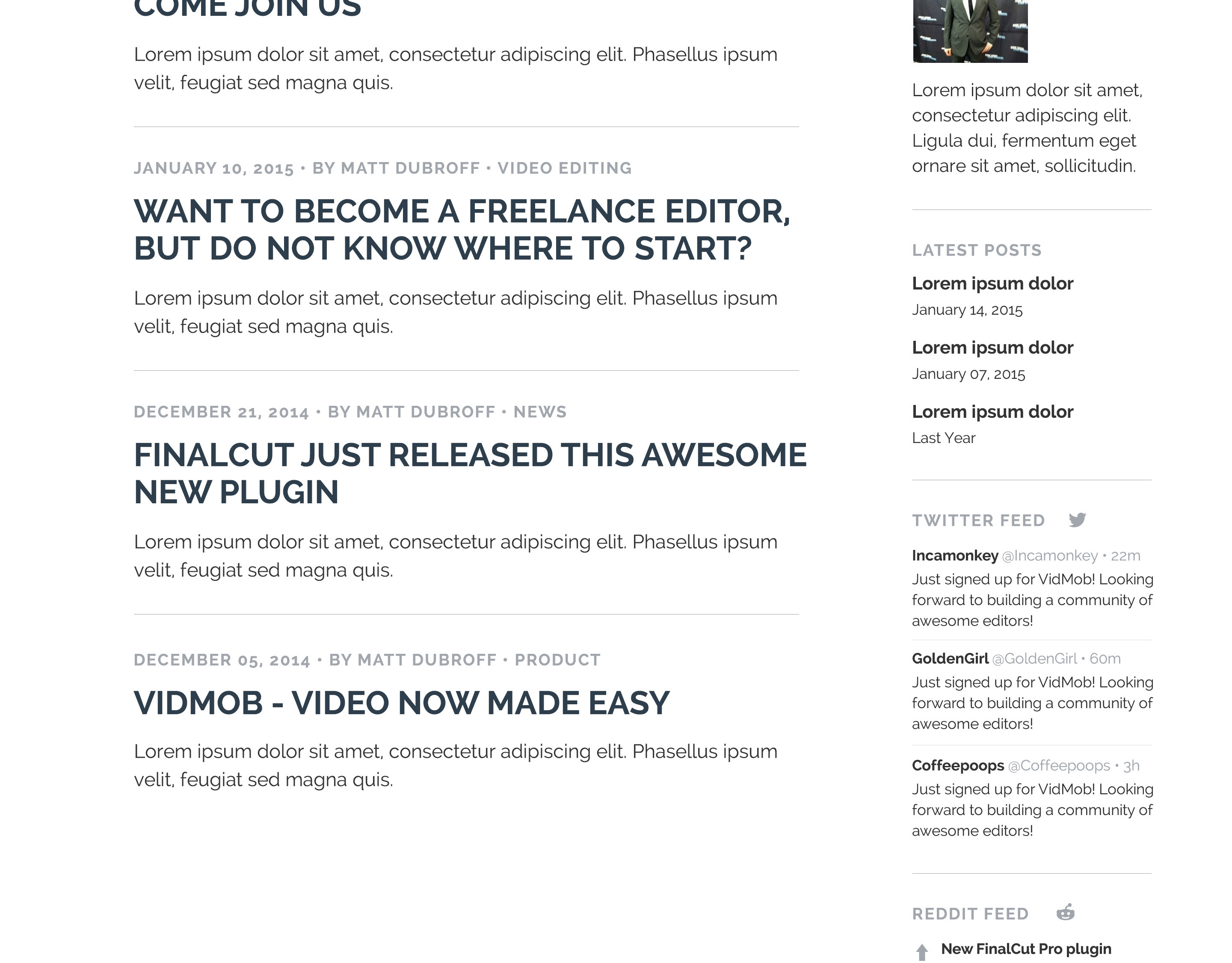
Task: Open latest post dated Last Year
Action: pos(992,412)
